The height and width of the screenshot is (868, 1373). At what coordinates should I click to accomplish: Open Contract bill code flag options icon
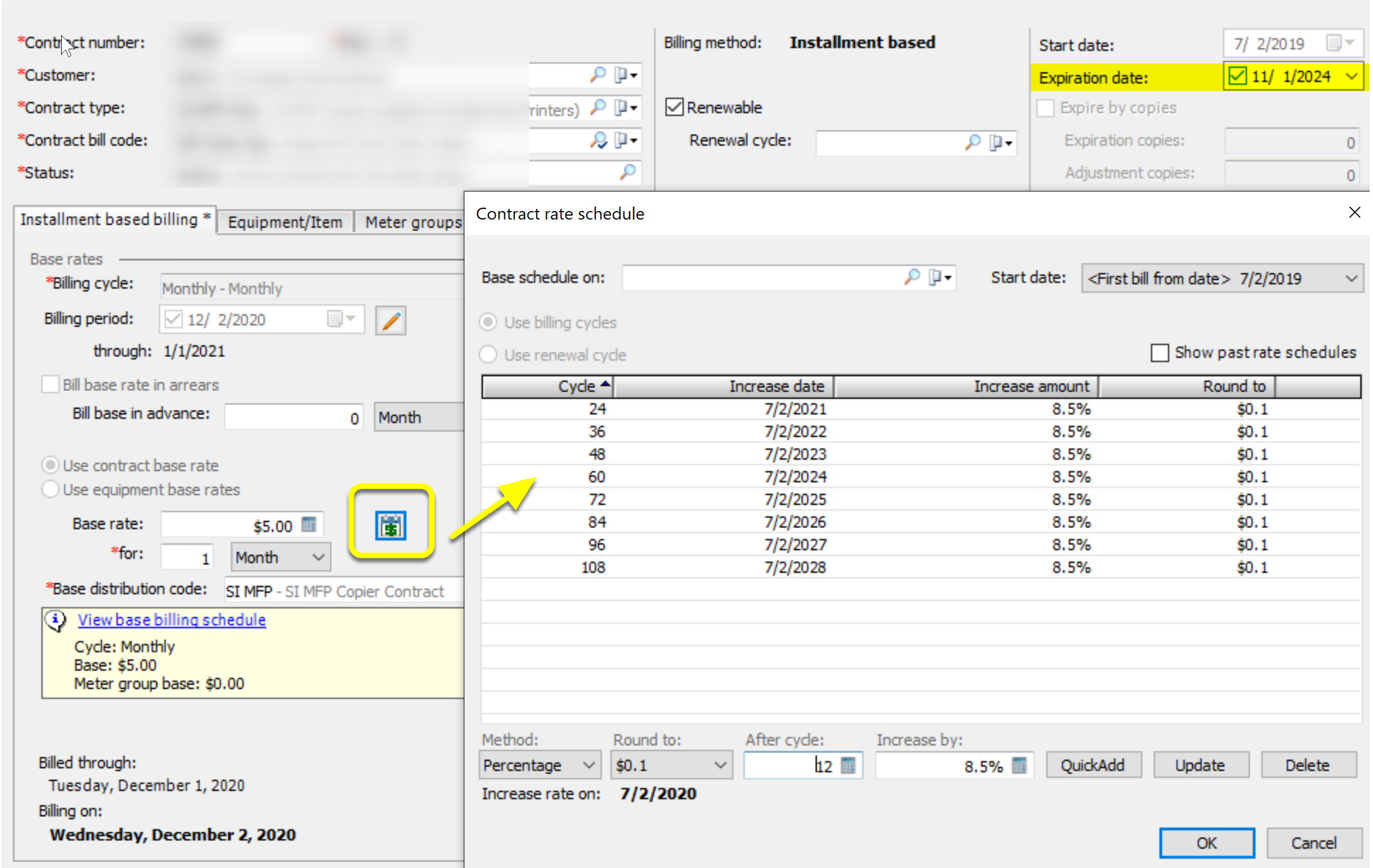(625, 140)
